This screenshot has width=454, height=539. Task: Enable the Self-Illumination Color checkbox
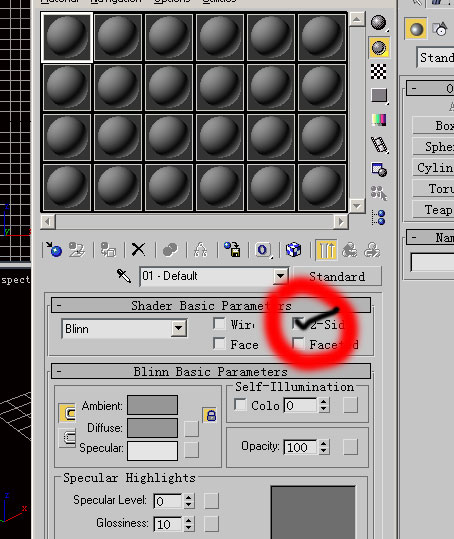240,405
